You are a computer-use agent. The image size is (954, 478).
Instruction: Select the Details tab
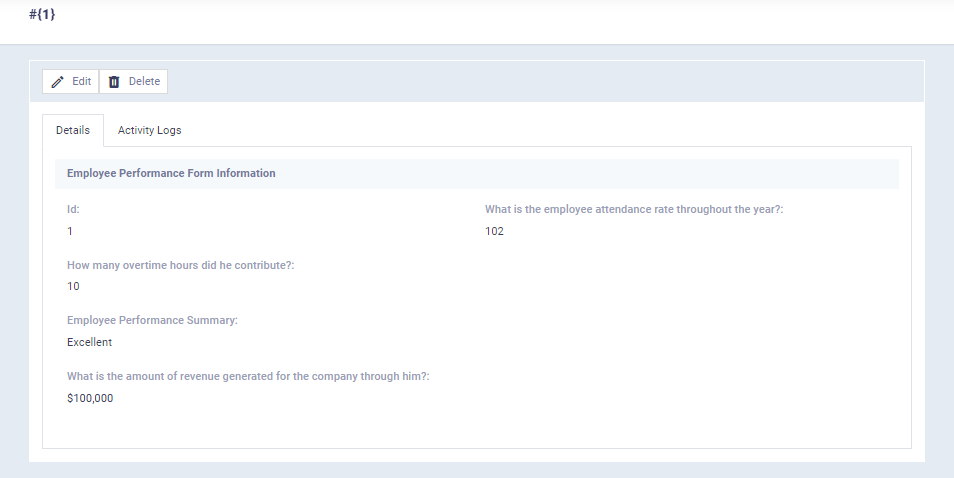point(73,130)
